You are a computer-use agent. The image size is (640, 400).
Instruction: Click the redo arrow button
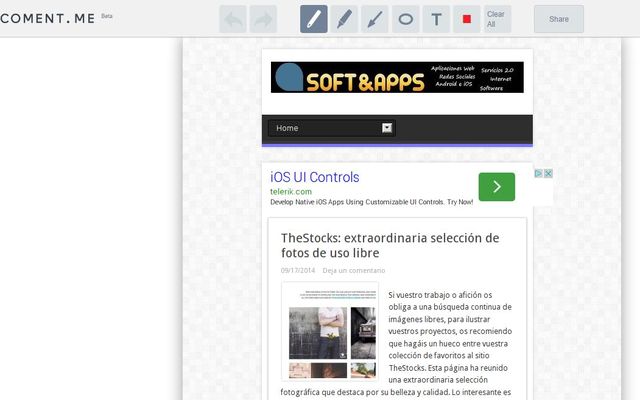point(263,19)
